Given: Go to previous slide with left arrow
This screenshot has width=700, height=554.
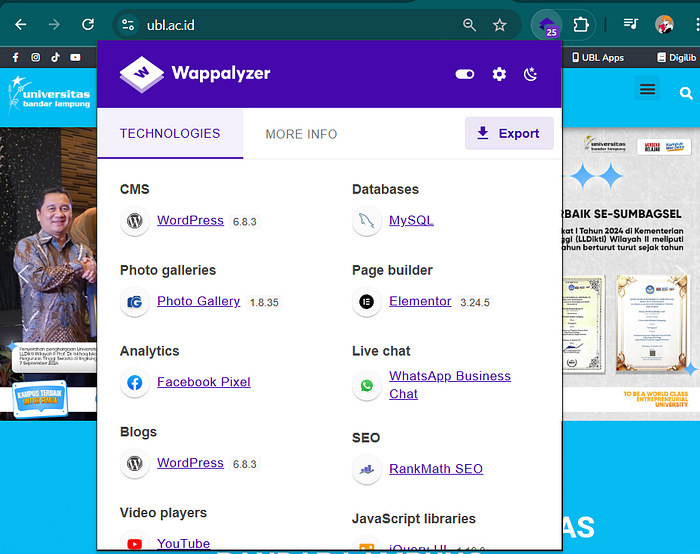Looking at the screenshot, I should coord(23,274).
